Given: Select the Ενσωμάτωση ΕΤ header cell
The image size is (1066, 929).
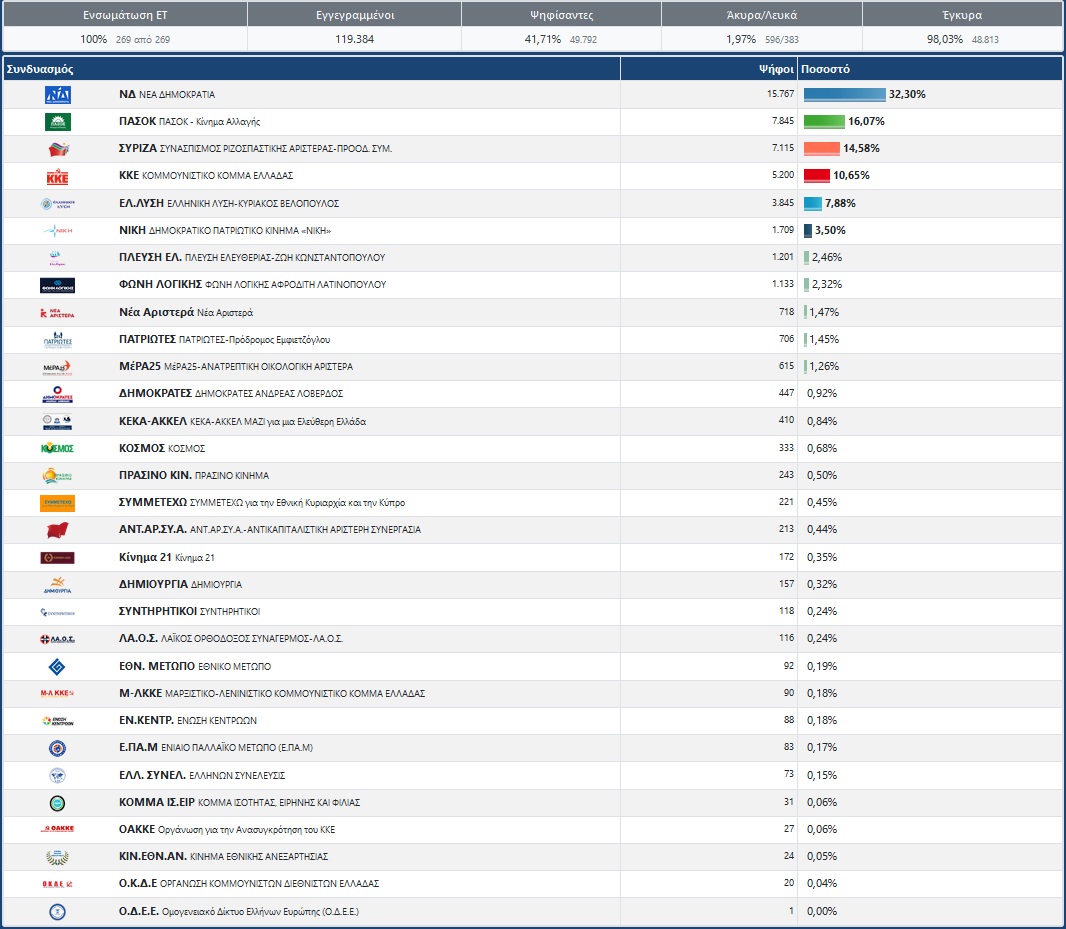Looking at the screenshot, I should tap(125, 15).
